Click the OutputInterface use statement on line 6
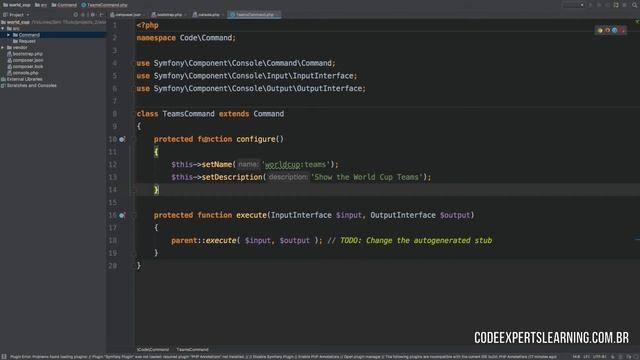640x360 pixels. [251, 89]
